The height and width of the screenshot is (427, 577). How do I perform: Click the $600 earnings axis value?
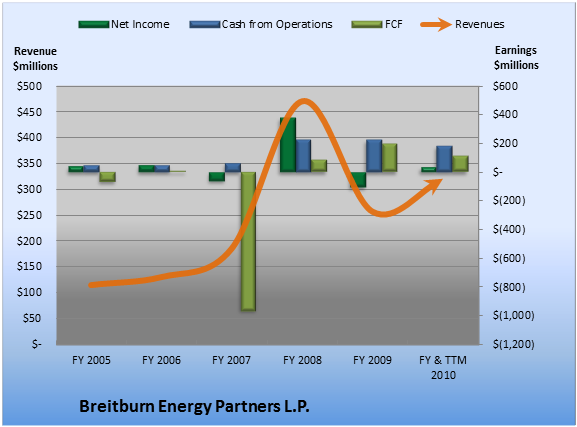click(x=505, y=86)
